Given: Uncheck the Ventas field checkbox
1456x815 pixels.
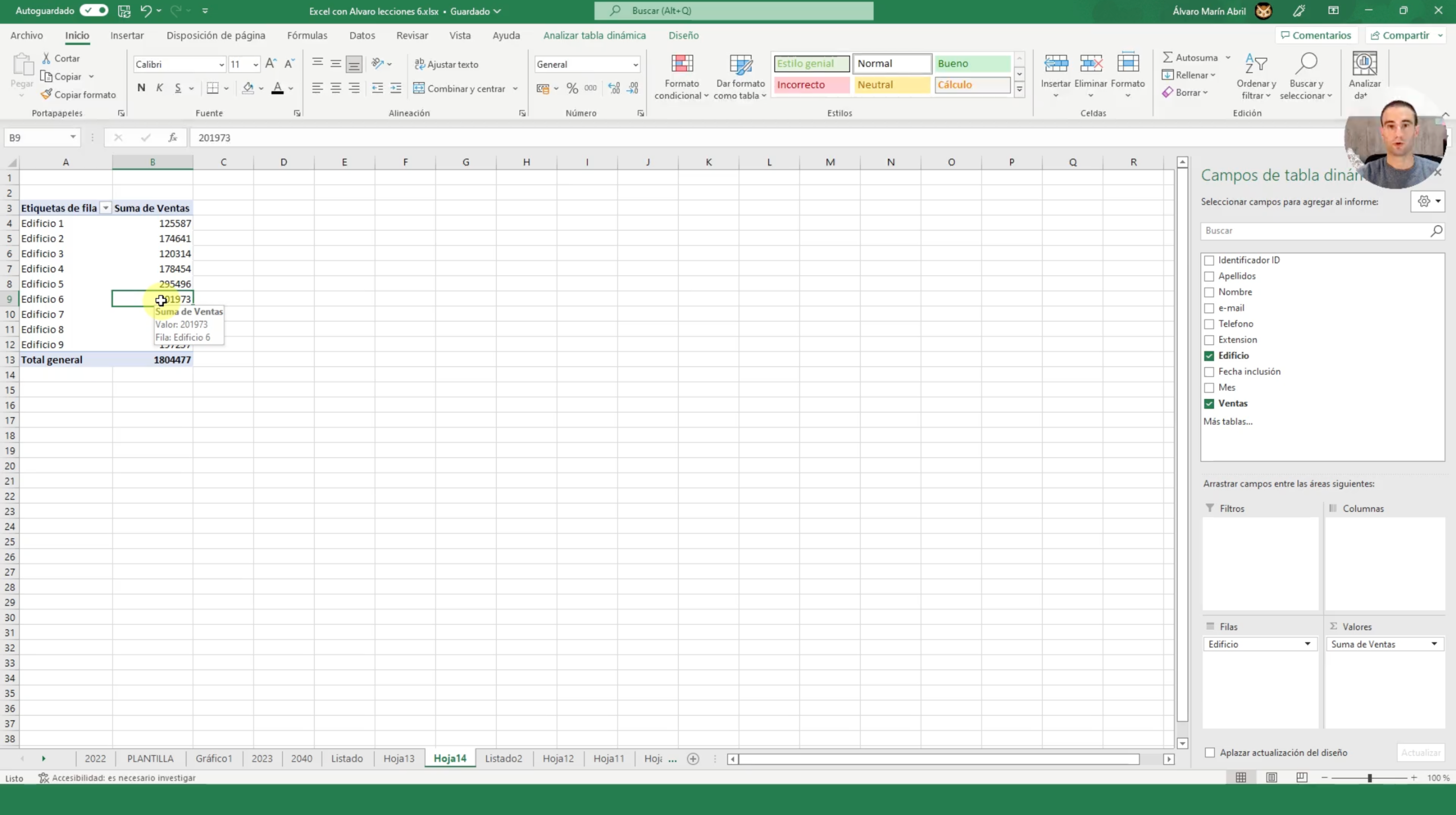Looking at the screenshot, I should 1209,404.
